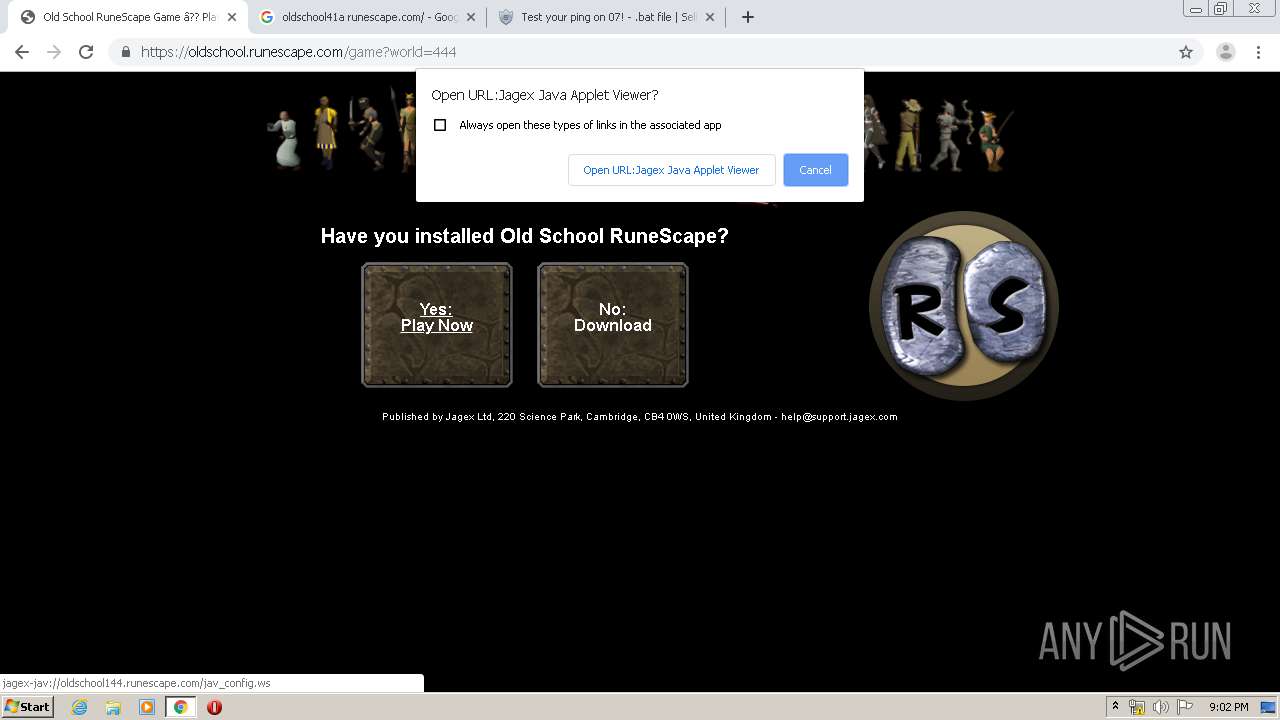Close the Old School RuneScape Game tab
The height and width of the screenshot is (720, 1280).
tap(231, 17)
